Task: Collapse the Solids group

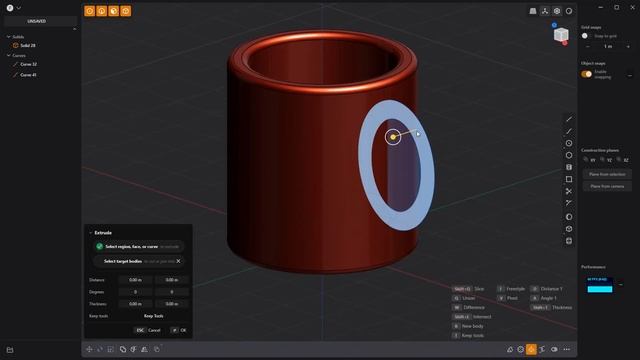Action: pyautogui.click(x=9, y=37)
